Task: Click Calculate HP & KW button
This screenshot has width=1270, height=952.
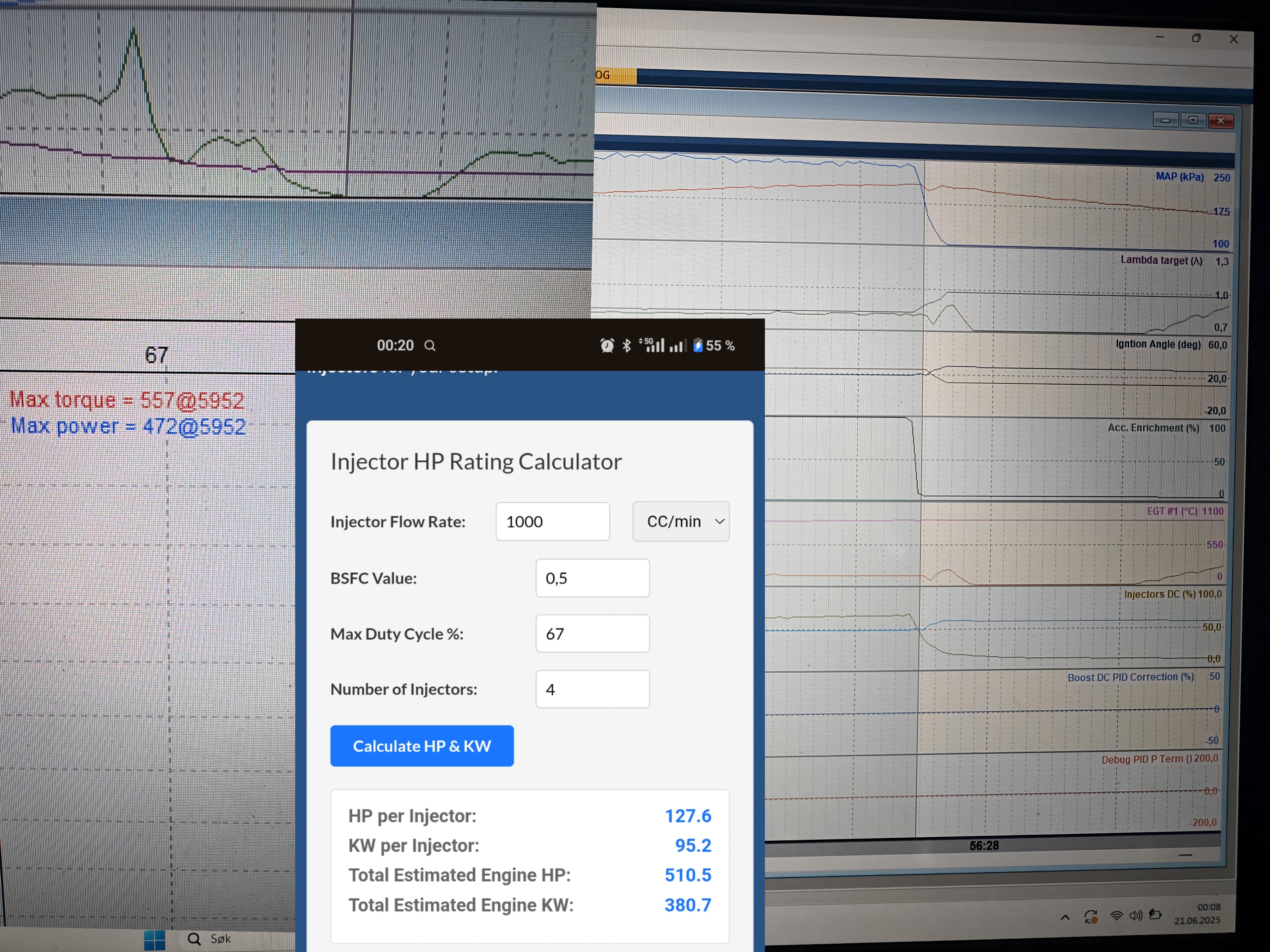Action: pos(422,746)
